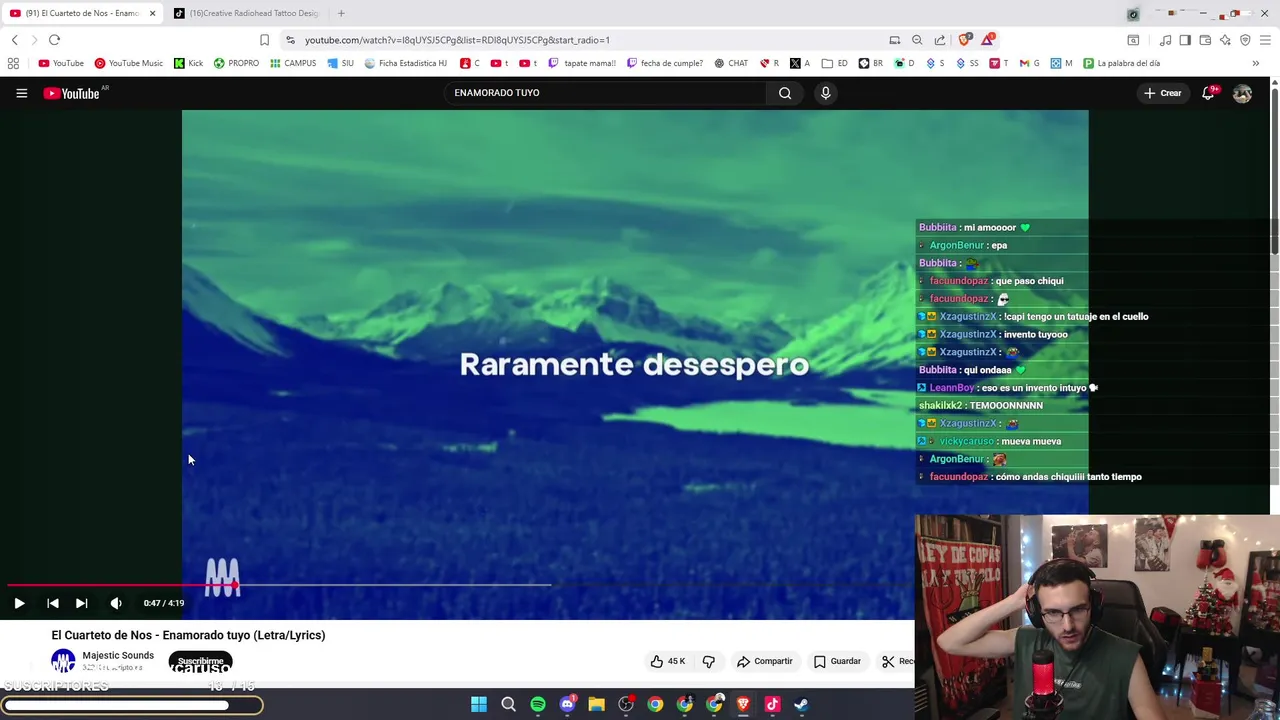
Task: Open Spotify from the taskbar
Action: point(538,704)
